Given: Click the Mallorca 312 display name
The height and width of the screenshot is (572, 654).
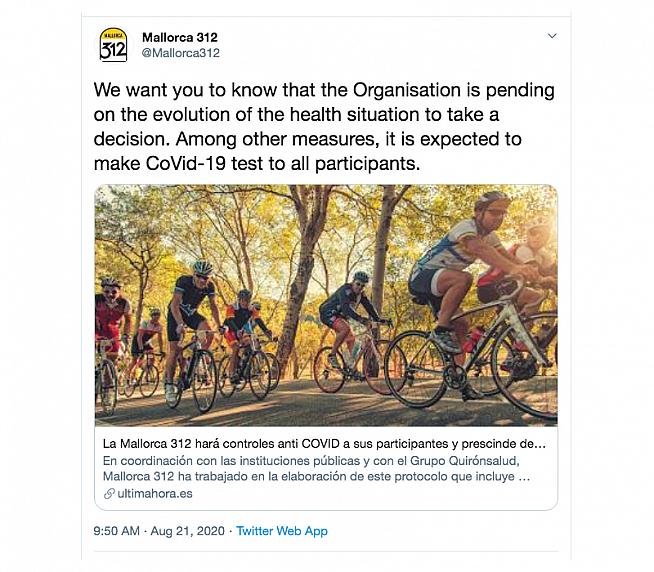Looking at the screenshot, I should pyautogui.click(x=180, y=37).
